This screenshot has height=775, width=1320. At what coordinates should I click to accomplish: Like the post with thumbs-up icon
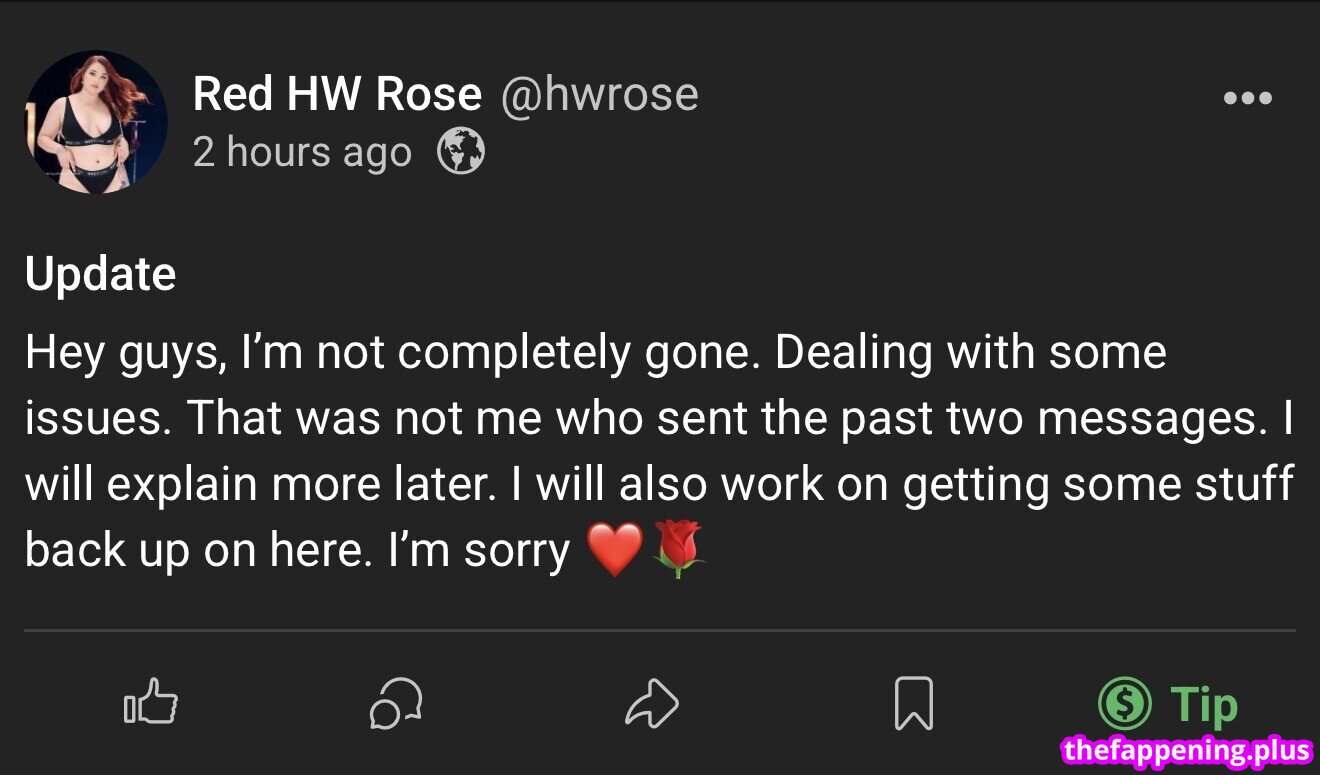pos(150,702)
